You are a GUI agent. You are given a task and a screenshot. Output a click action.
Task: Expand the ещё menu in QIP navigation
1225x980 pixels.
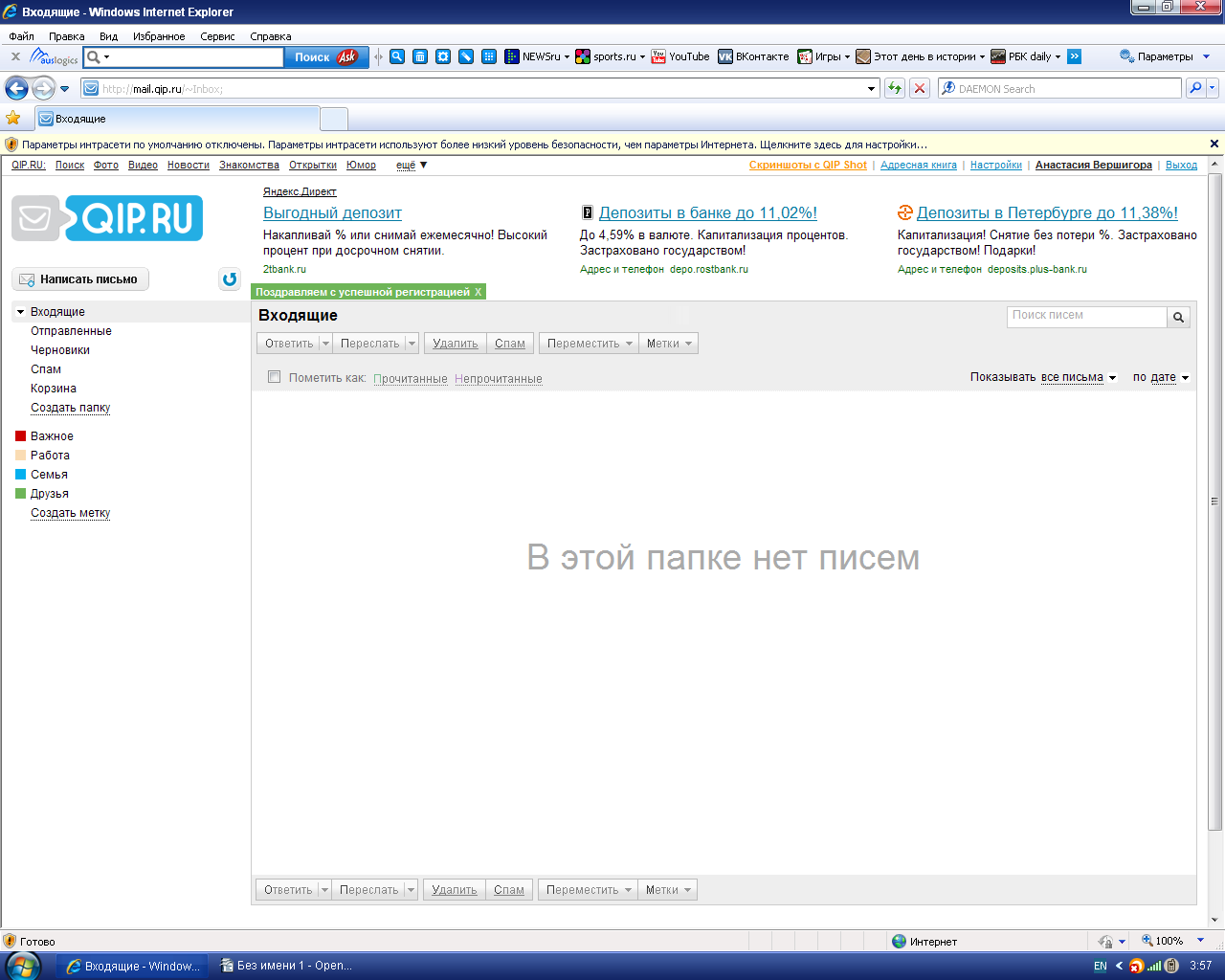[x=412, y=165]
